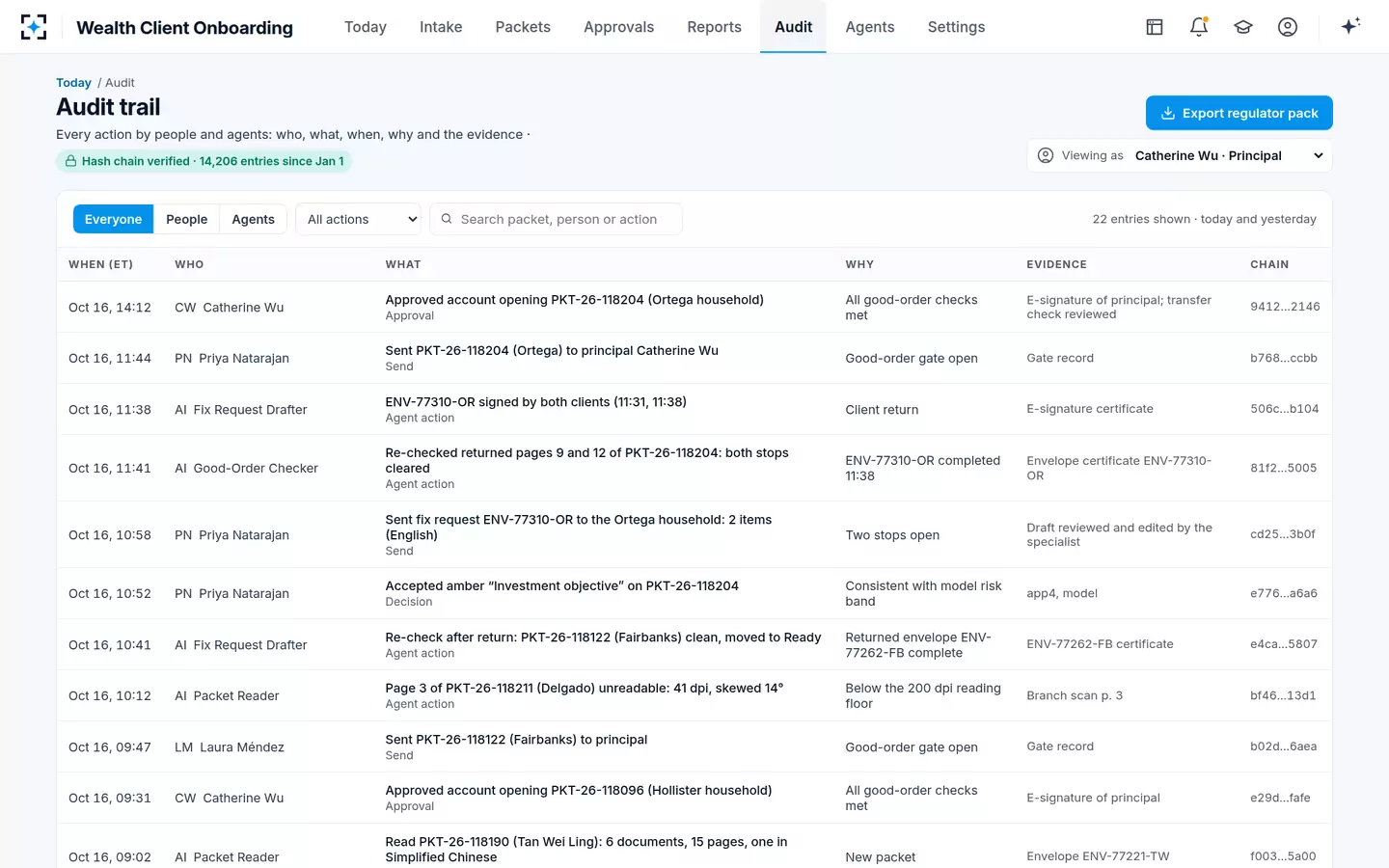The width and height of the screenshot is (1389, 868).
Task: Open the layout panel icon in header
Action: 1155,27
